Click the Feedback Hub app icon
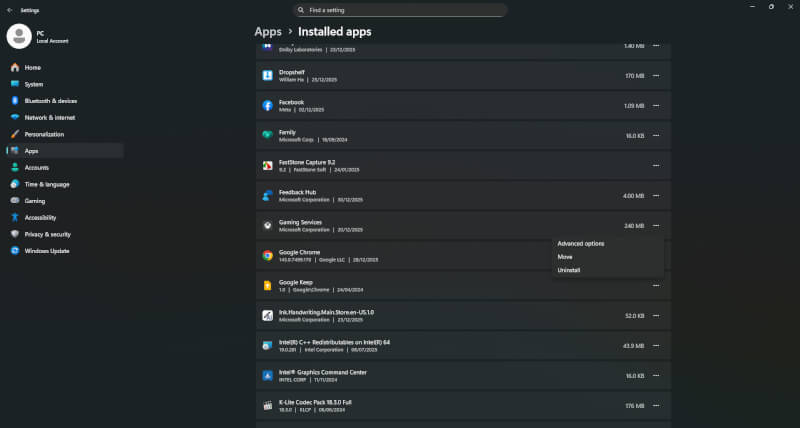Viewport: 800px width, 428px height. (268, 195)
